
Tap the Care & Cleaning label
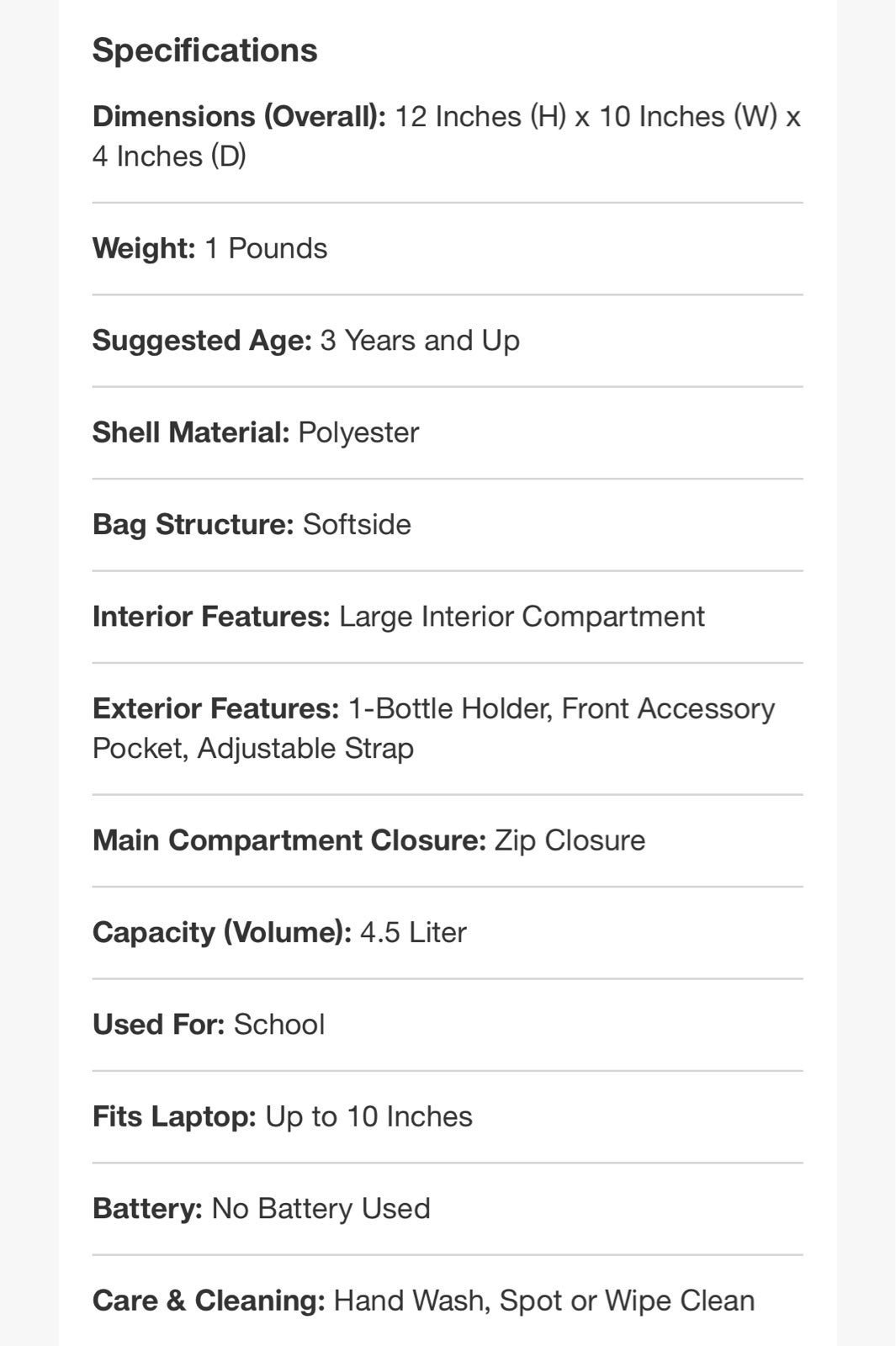pyautogui.click(x=209, y=1300)
